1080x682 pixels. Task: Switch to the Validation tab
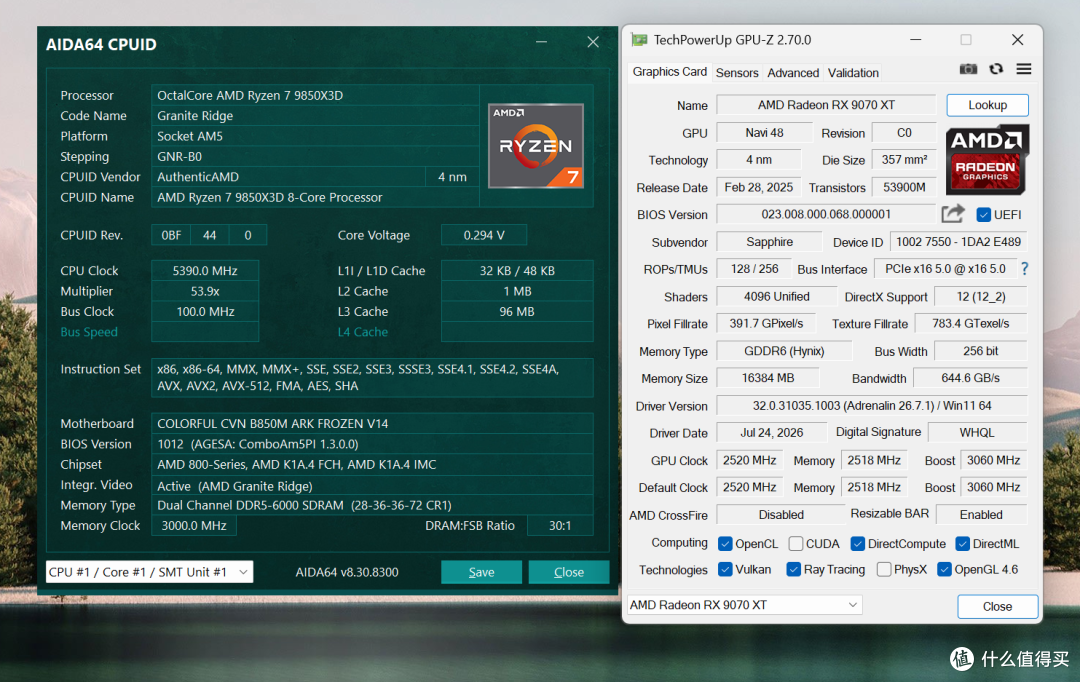pyautogui.click(x=853, y=73)
